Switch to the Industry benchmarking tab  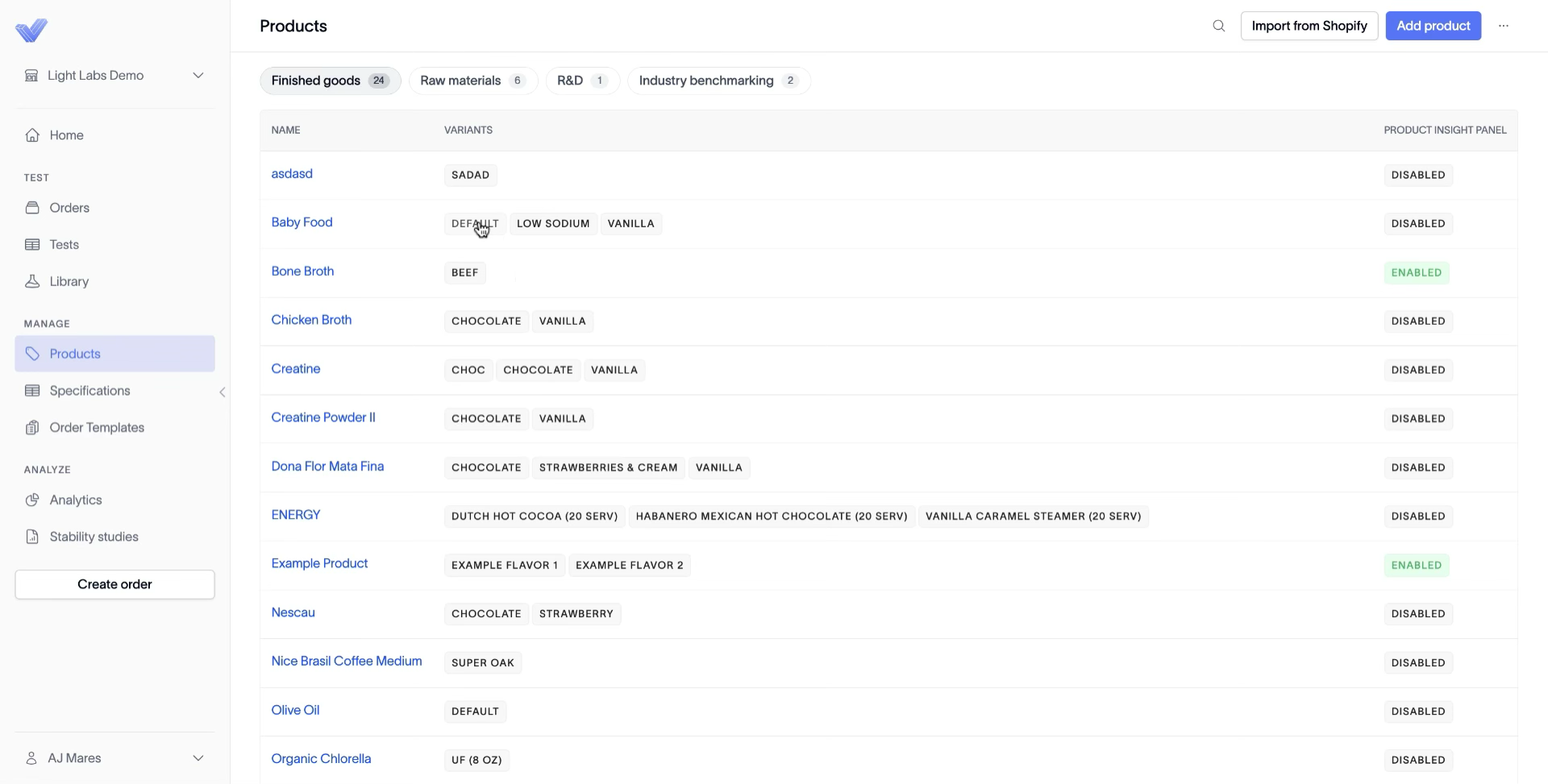tap(718, 81)
